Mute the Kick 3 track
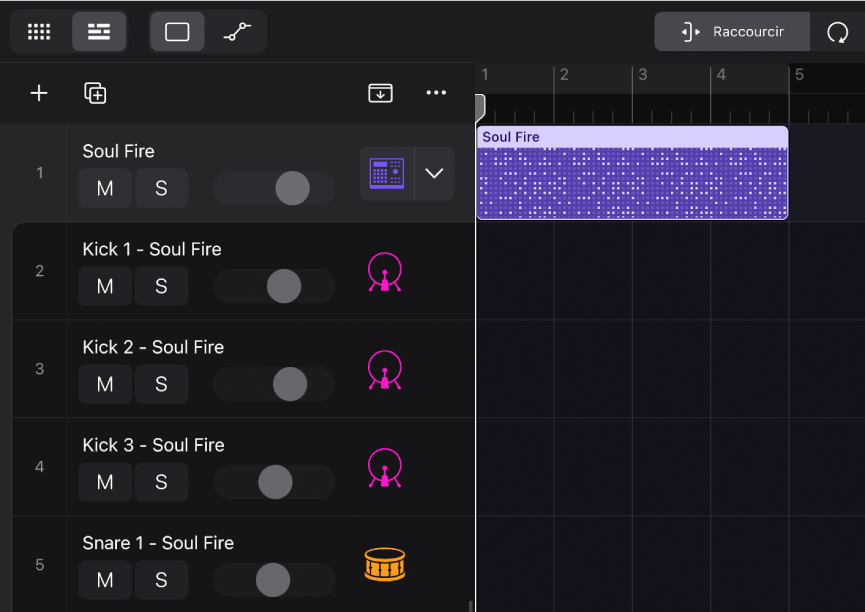This screenshot has width=865, height=612. coord(105,482)
